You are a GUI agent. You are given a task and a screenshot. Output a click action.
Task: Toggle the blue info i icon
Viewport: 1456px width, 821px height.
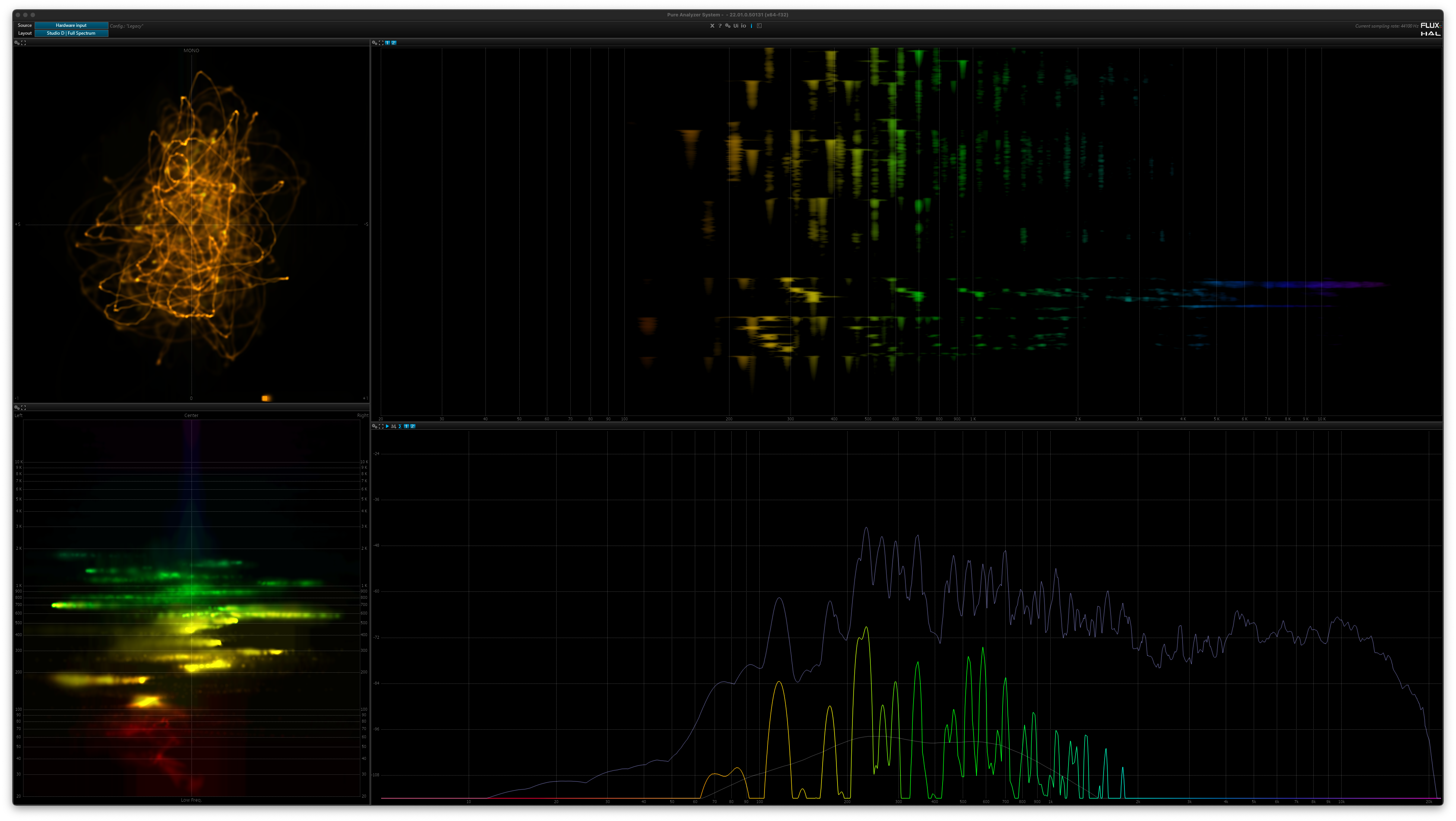pos(751,26)
